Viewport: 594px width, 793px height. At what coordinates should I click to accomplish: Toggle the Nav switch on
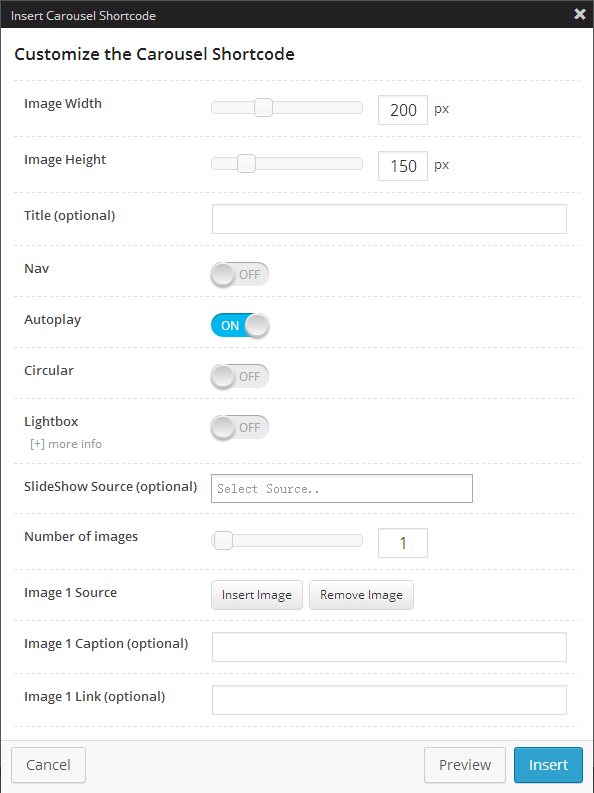coord(240,275)
